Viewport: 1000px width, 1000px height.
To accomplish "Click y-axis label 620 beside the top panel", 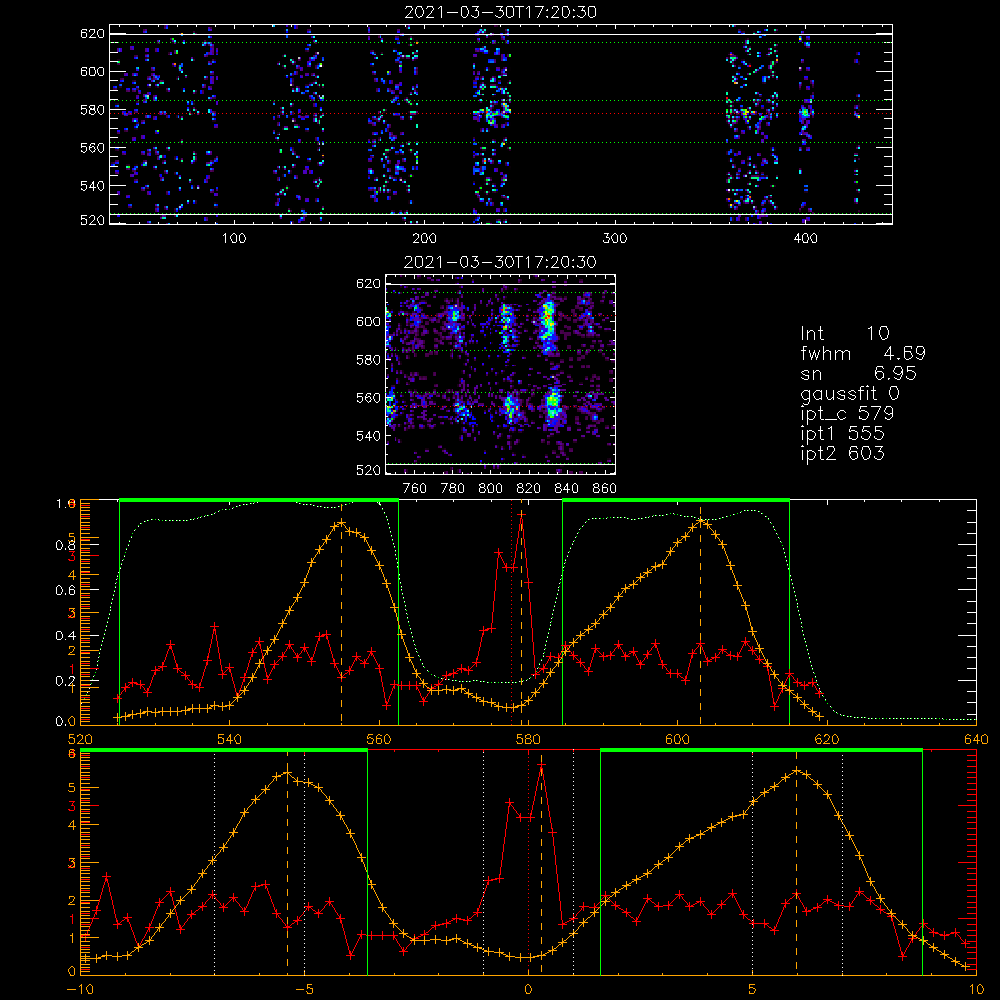I will point(92,34).
